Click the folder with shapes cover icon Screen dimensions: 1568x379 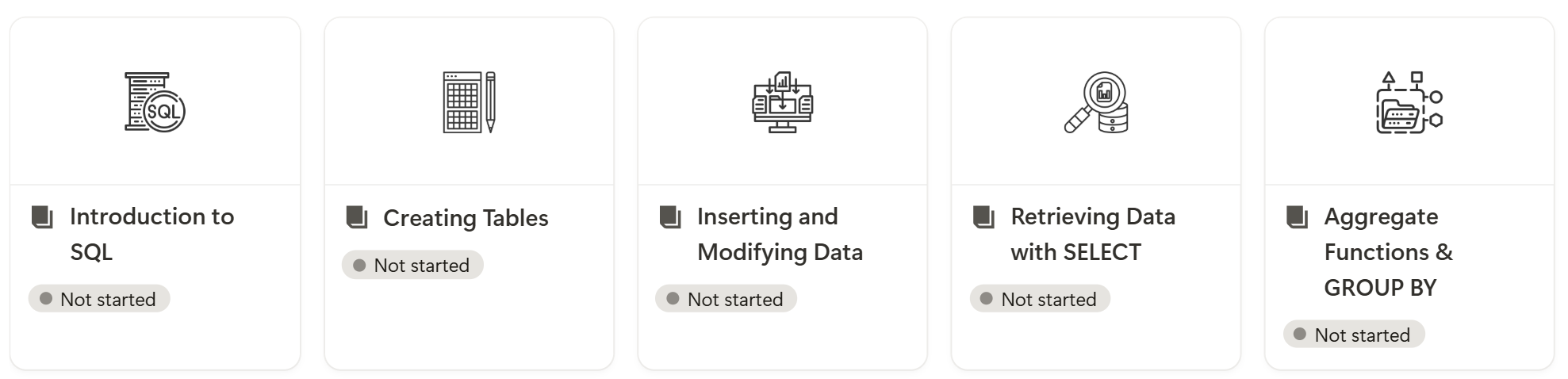1409,102
